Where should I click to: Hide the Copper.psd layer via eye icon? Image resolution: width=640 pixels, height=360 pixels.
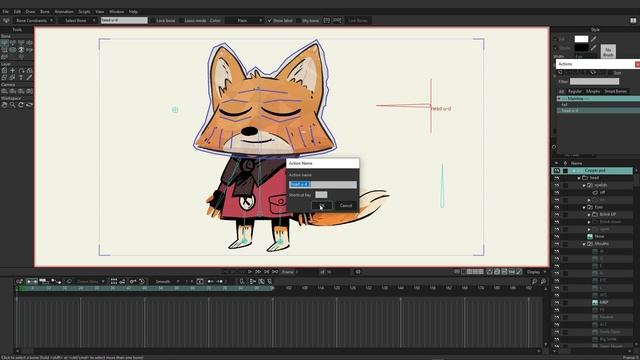[x=557, y=171]
